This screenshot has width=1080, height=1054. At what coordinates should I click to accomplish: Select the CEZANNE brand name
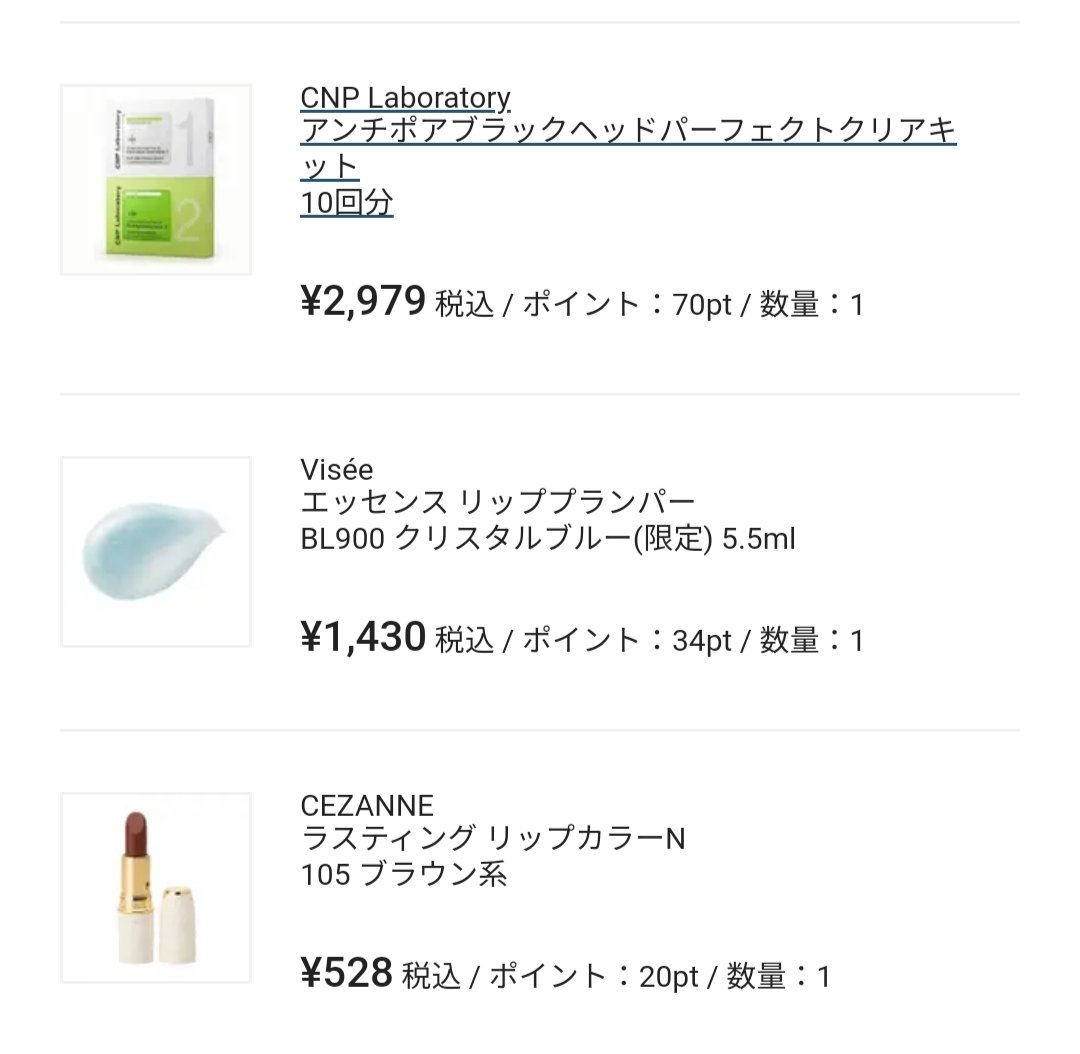point(367,806)
